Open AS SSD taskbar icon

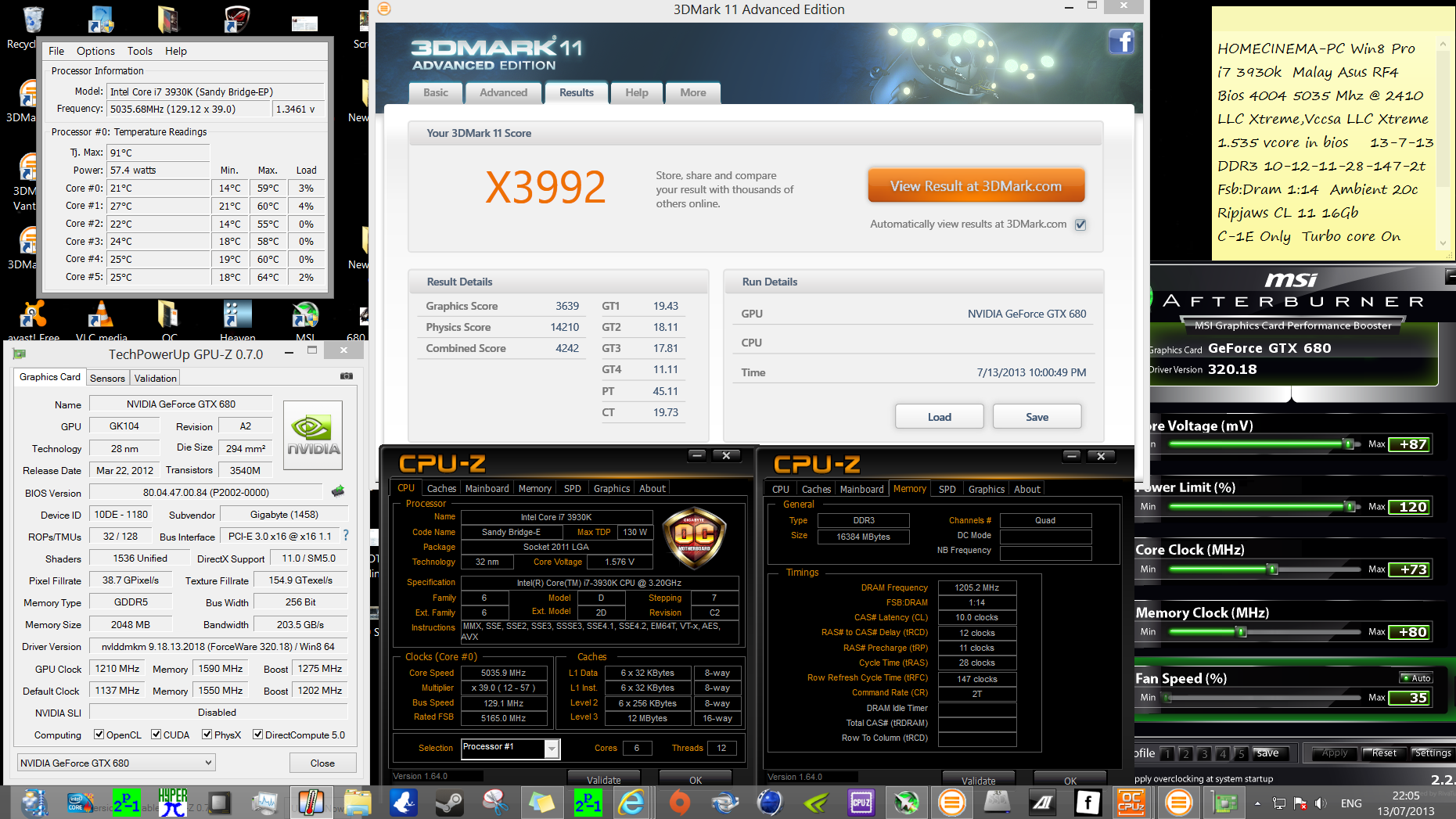[998, 803]
